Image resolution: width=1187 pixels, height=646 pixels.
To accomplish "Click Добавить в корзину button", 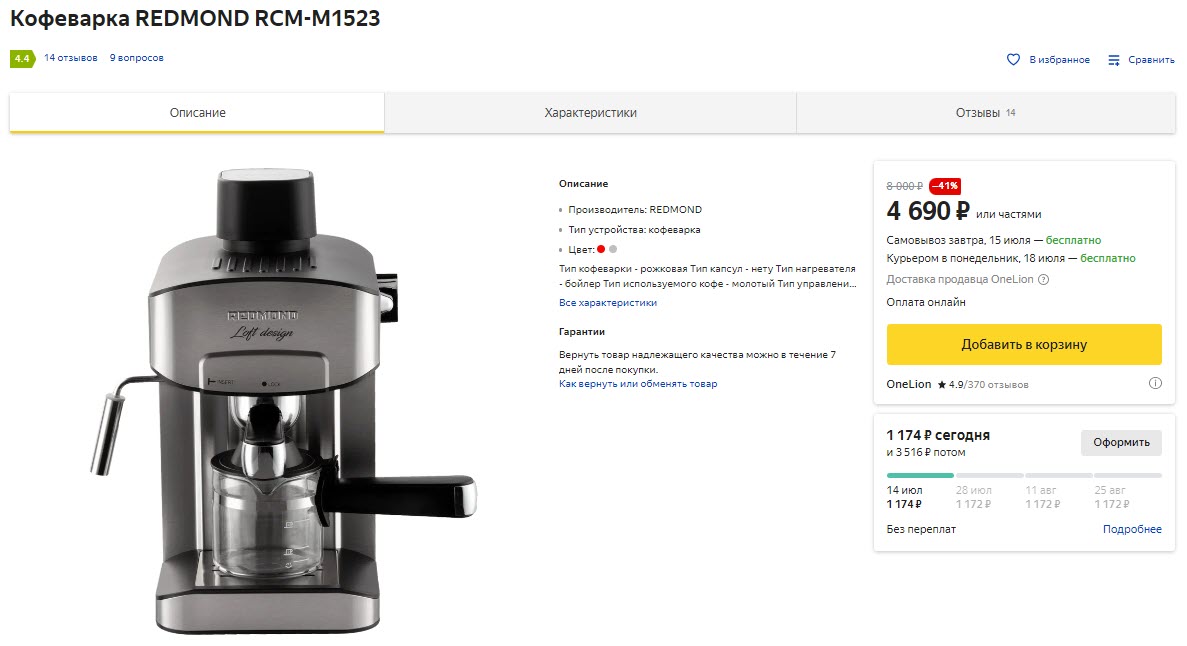I will click(x=1023, y=344).
